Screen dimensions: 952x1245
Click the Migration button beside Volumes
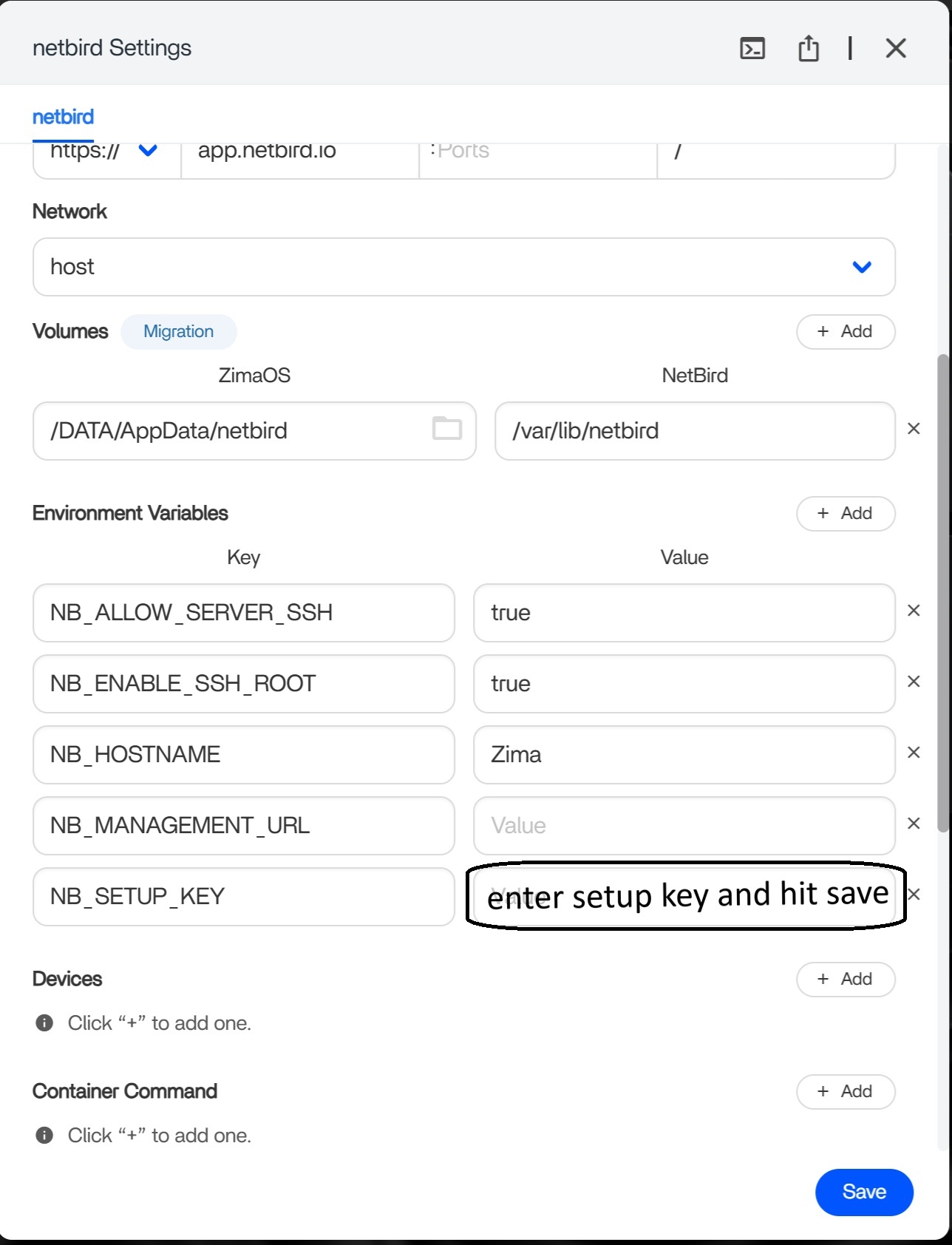[178, 332]
